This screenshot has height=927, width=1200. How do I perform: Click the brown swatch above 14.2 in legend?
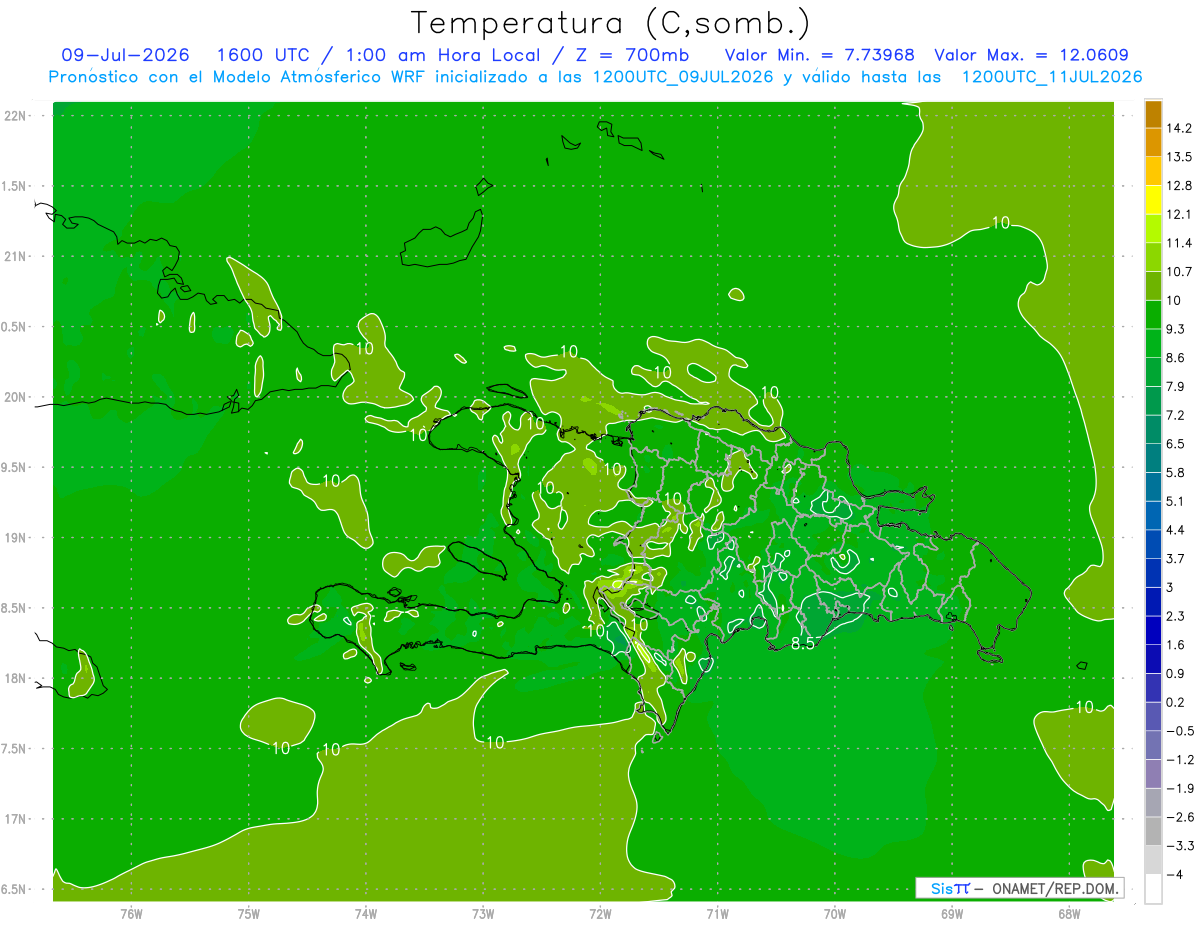(x=1153, y=114)
